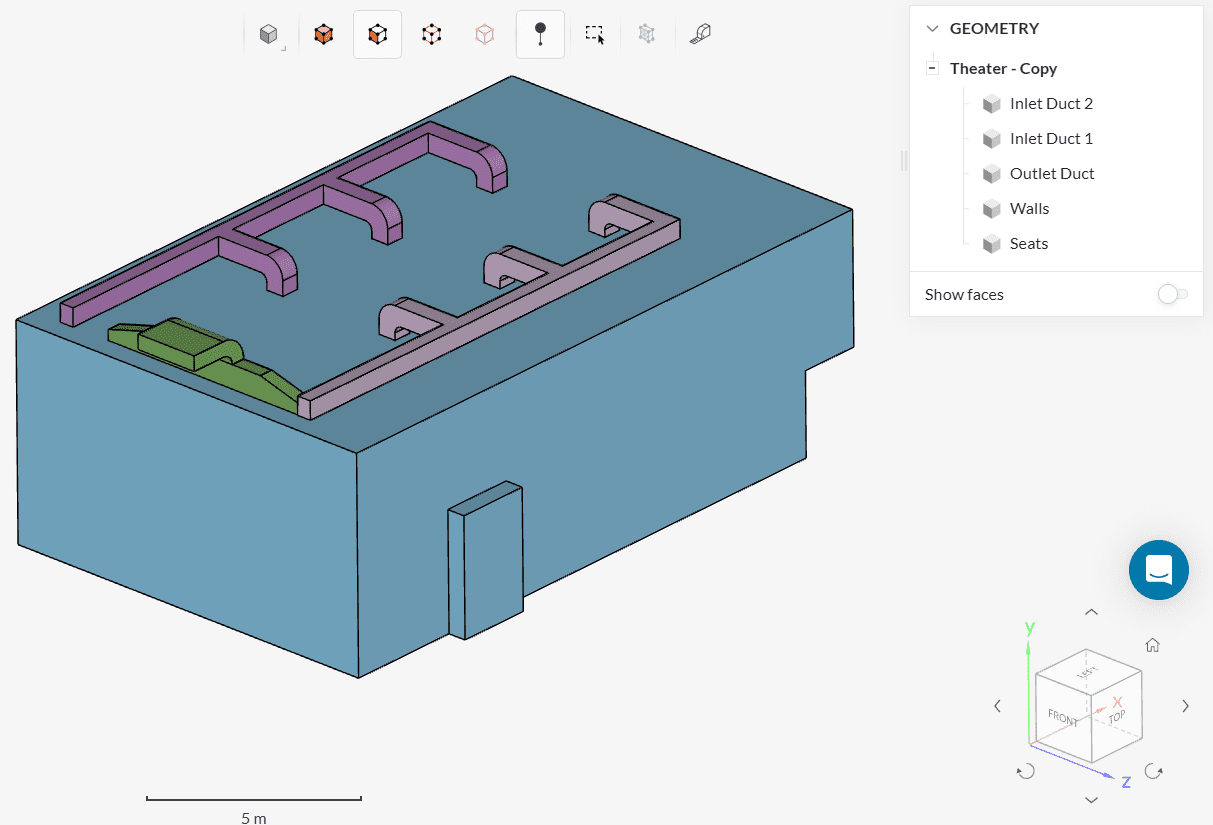Open the blue chat support button
Viewport: 1213px width, 825px height.
(1158, 570)
